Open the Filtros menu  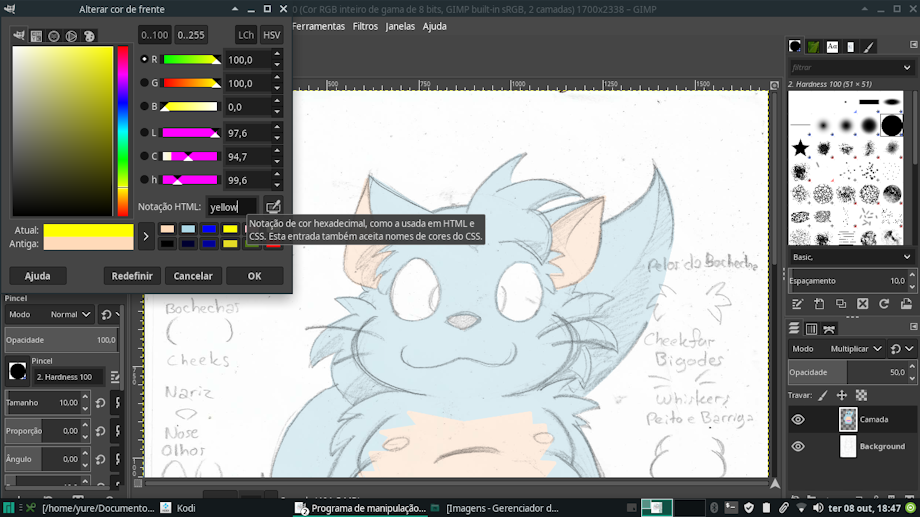(x=365, y=26)
